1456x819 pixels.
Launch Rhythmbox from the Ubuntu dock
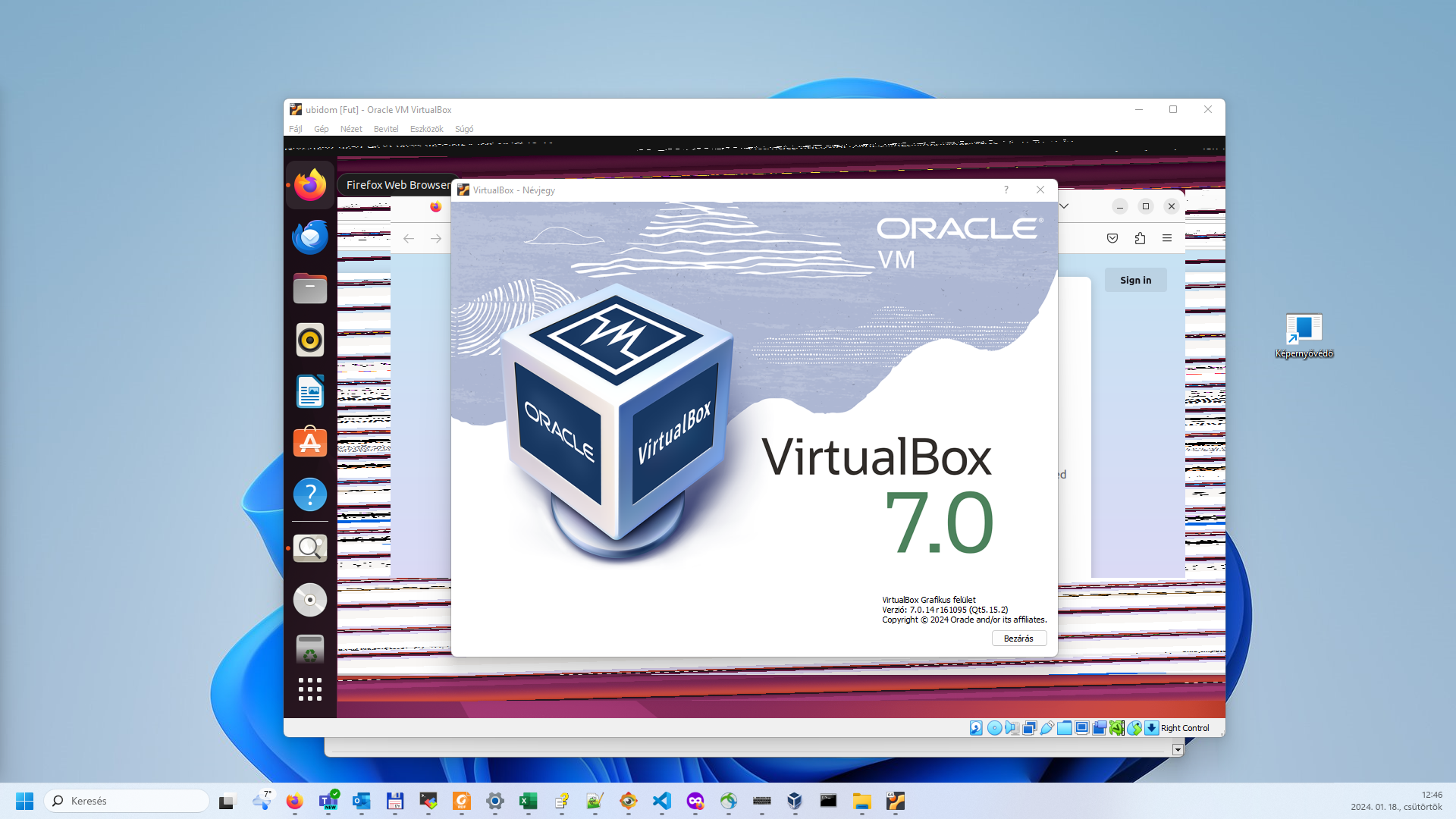pos(310,340)
